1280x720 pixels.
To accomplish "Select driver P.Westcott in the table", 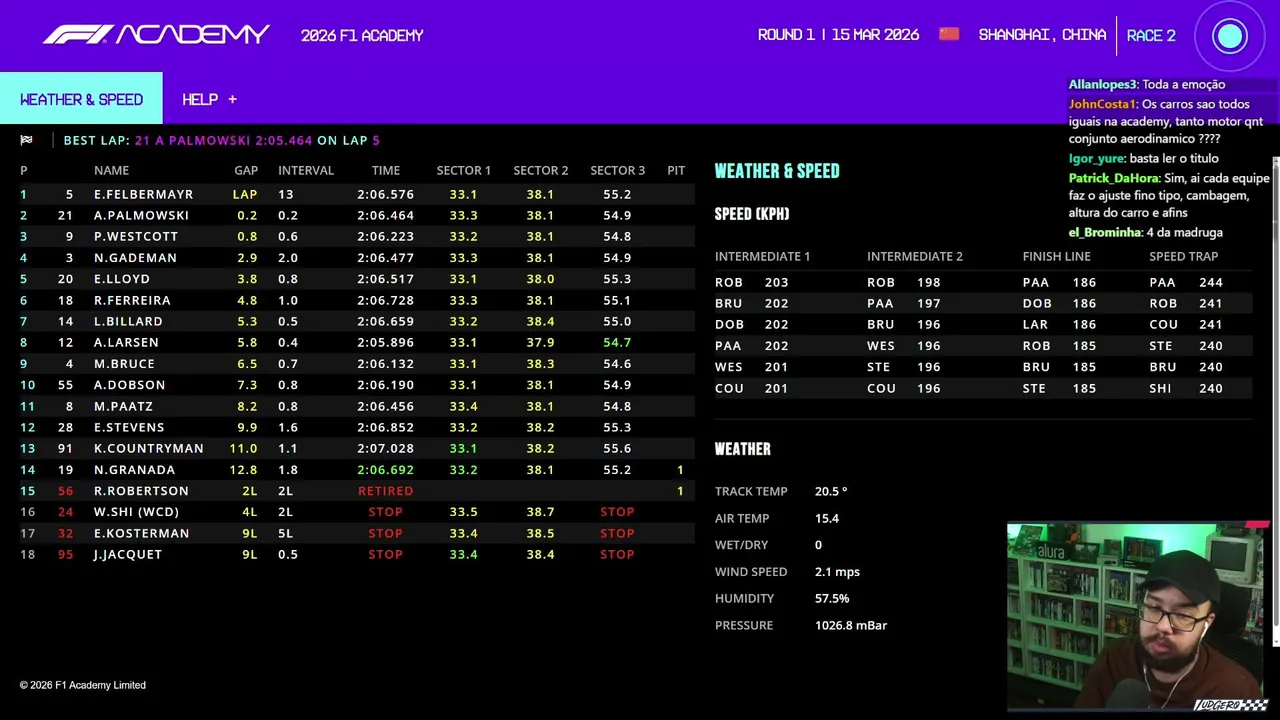I will click(x=136, y=236).
